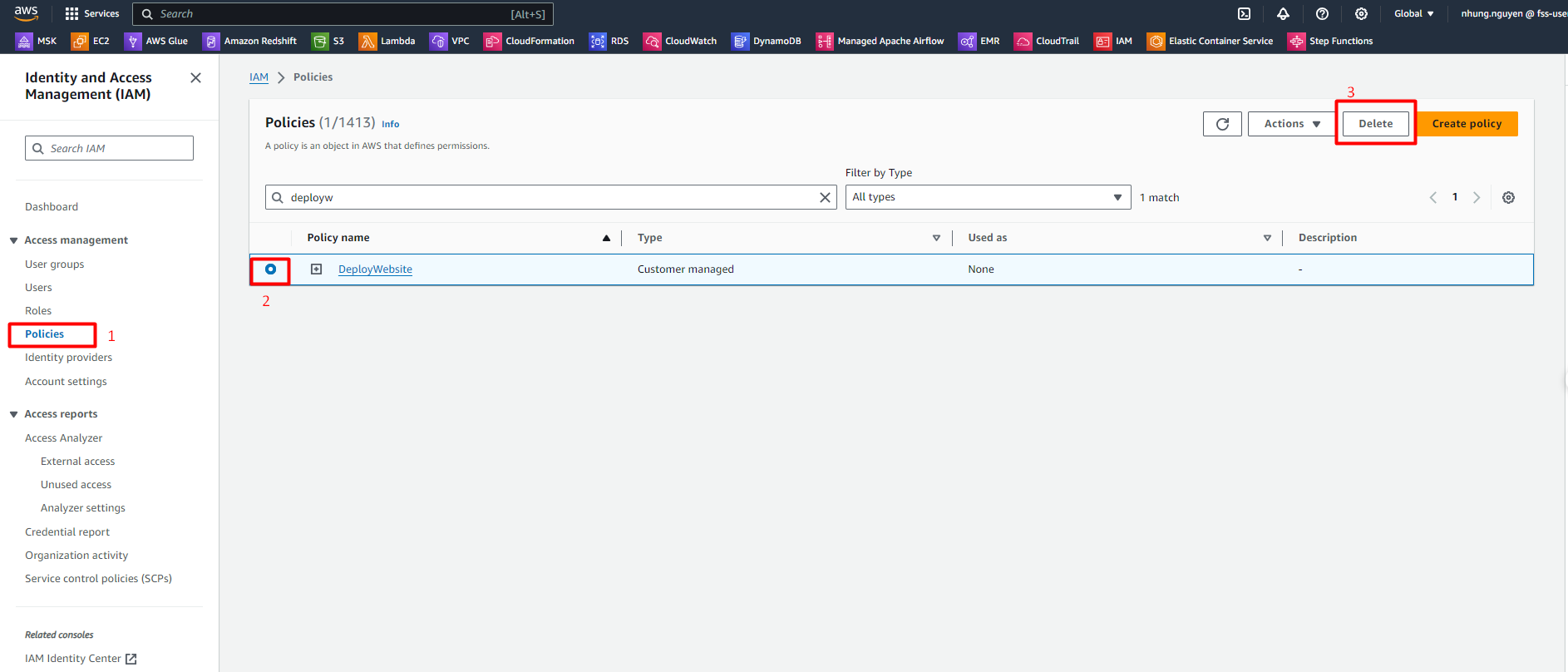Open IAM Identity Center external link

pos(81,659)
